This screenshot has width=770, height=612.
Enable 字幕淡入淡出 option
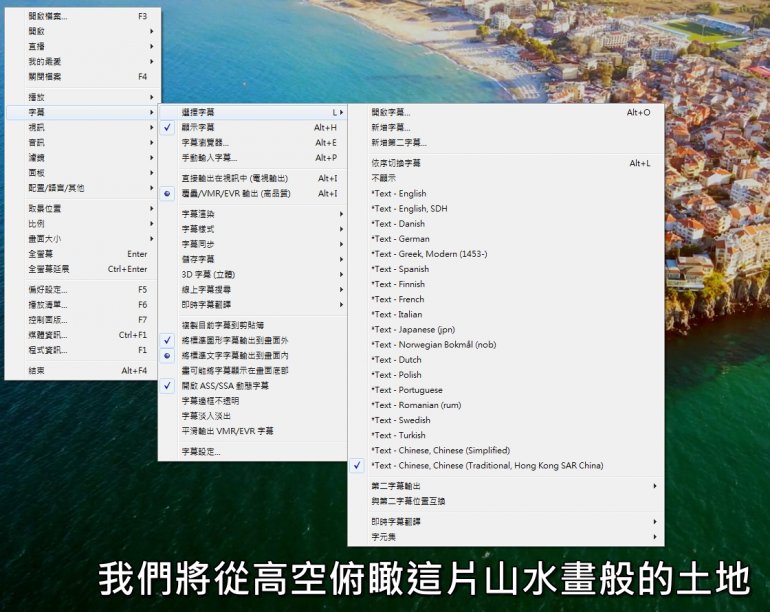pos(252,416)
